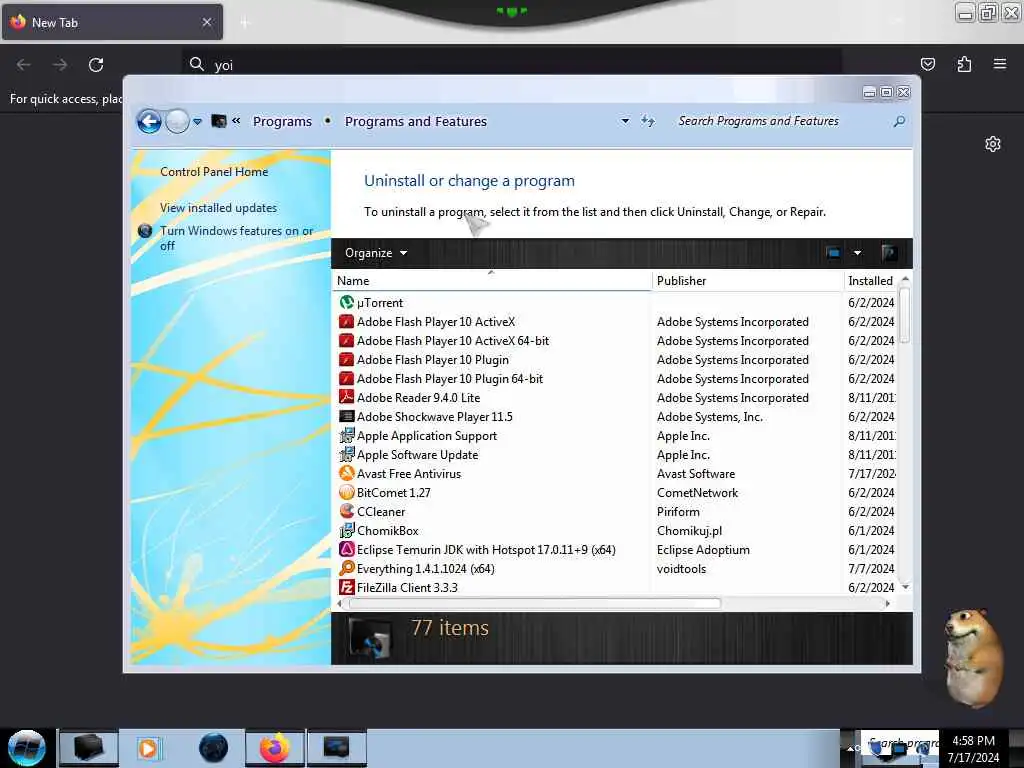Open View installed updates link
1024x768 pixels.
tap(218, 208)
